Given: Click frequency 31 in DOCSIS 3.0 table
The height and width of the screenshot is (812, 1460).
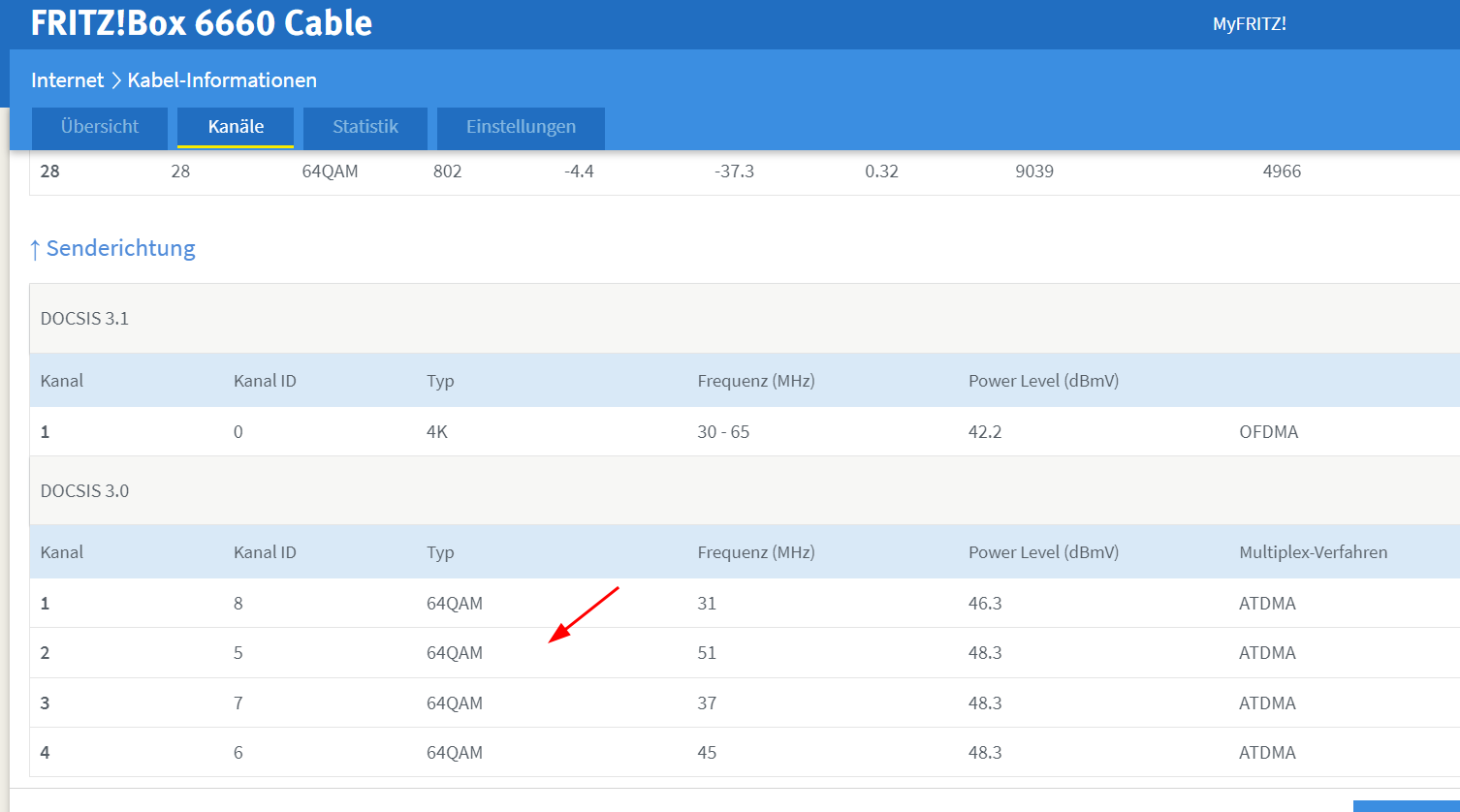Looking at the screenshot, I should click(707, 604).
